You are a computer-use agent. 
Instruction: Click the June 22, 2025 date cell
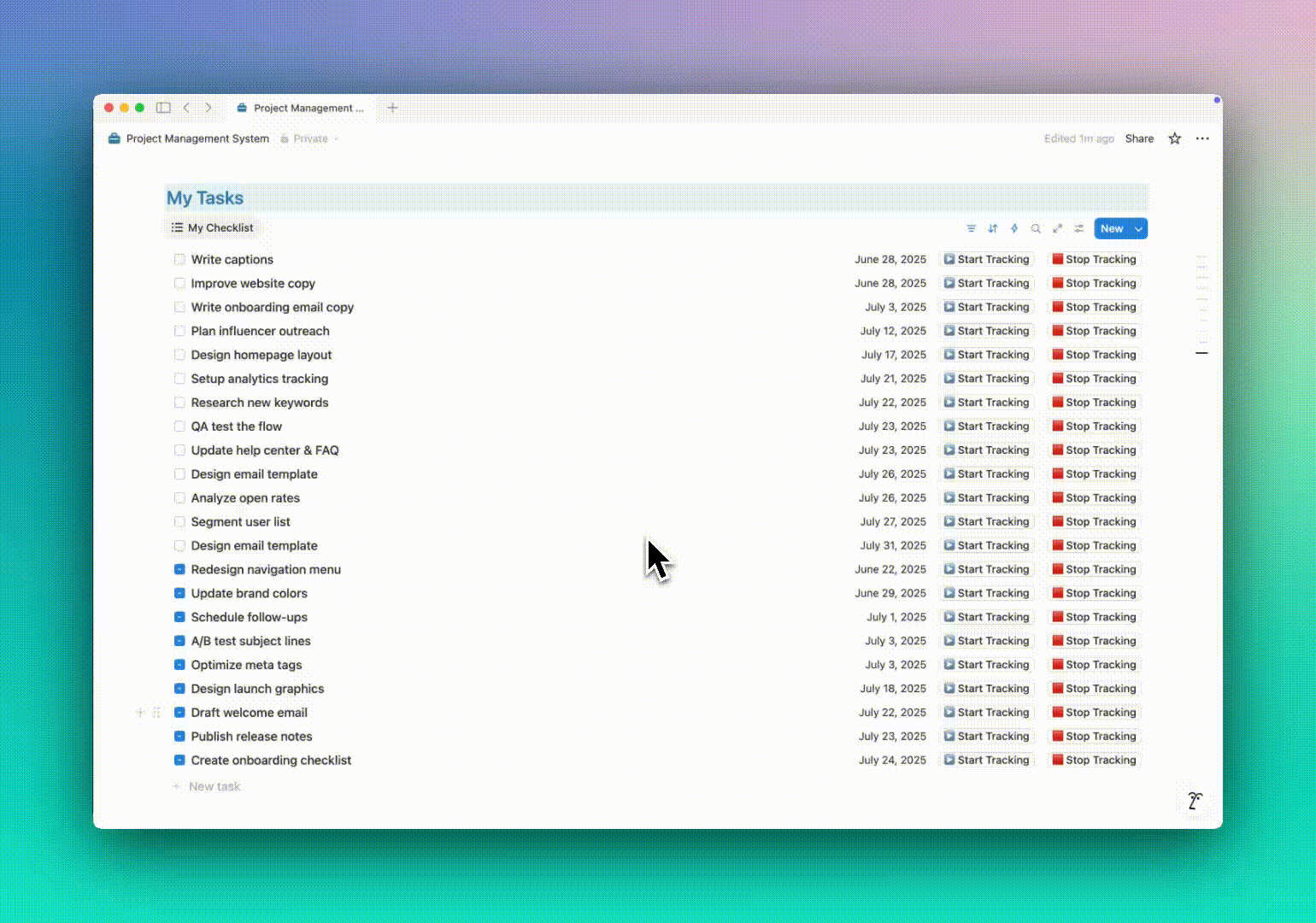(890, 569)
